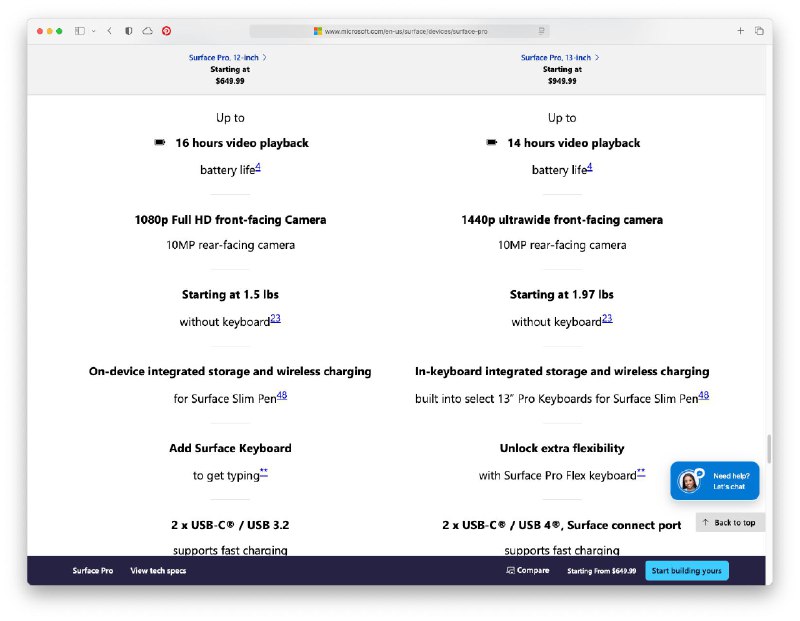Toggle the Safari sidebar icon

[80, 31]
